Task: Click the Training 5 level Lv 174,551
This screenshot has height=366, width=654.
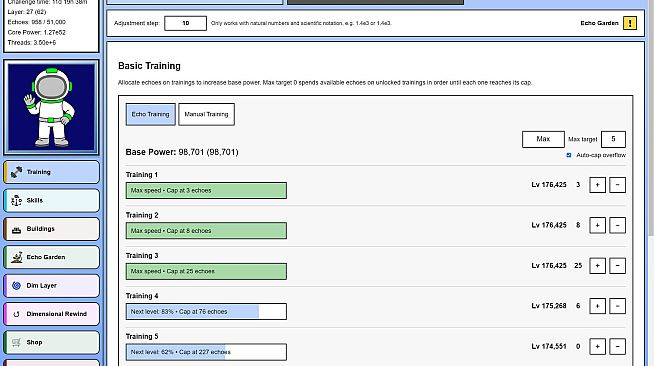Action: [x=549, y=346]
